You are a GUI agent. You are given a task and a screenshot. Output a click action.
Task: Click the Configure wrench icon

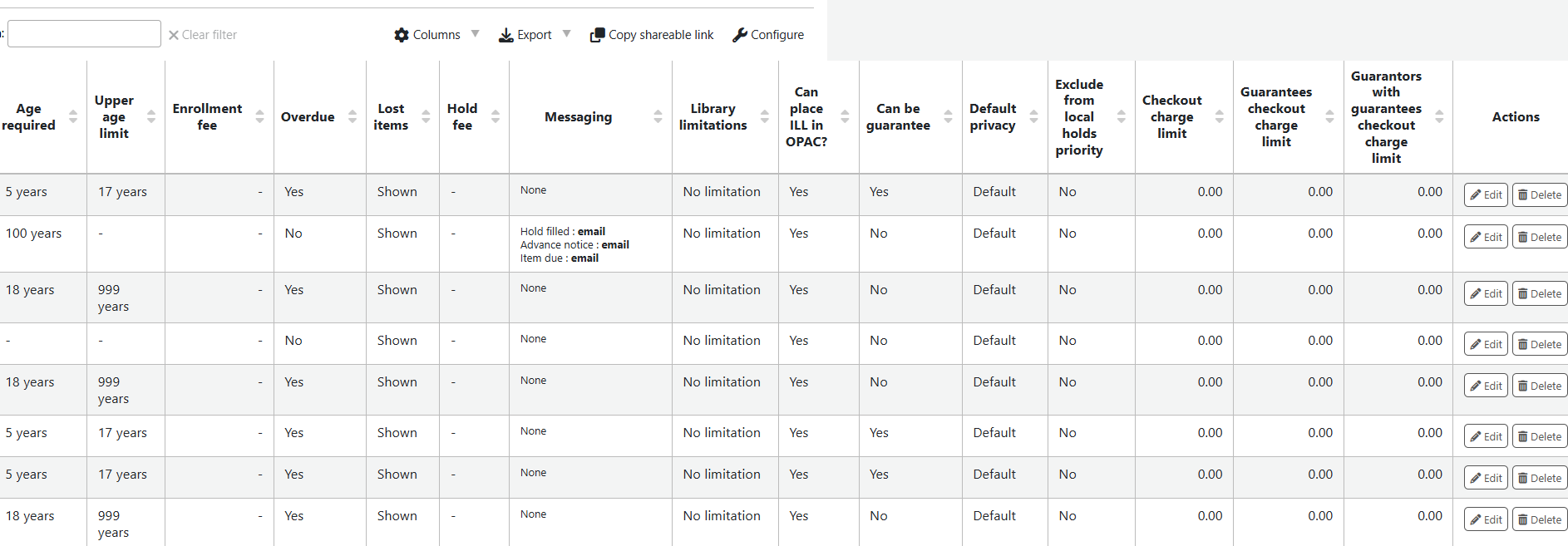click(740, 35)
